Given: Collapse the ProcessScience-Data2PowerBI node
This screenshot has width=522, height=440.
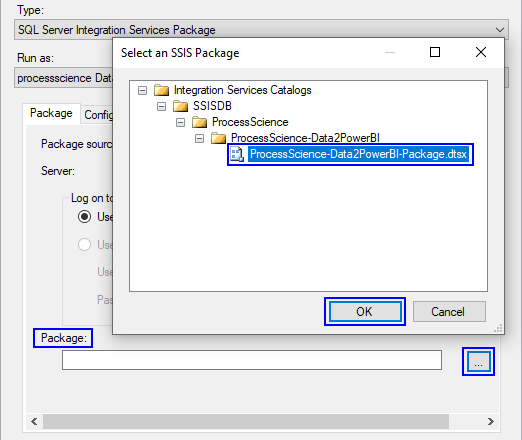Looking at the screenshot, I should point(199,138).
